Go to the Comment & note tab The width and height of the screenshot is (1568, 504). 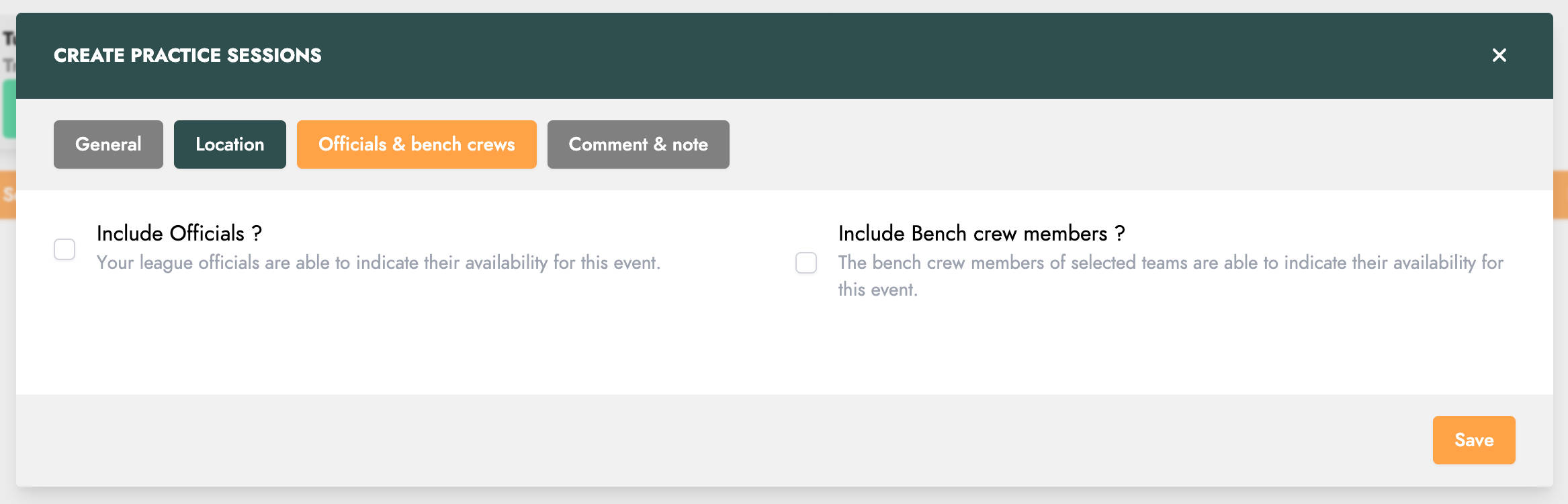click(x=638, y=144)
